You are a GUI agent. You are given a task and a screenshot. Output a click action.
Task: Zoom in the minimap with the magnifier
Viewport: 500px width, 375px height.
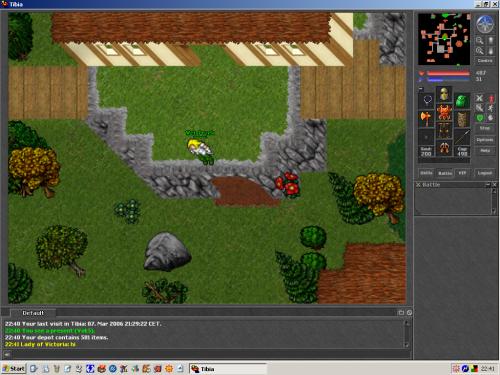[480, 40]
